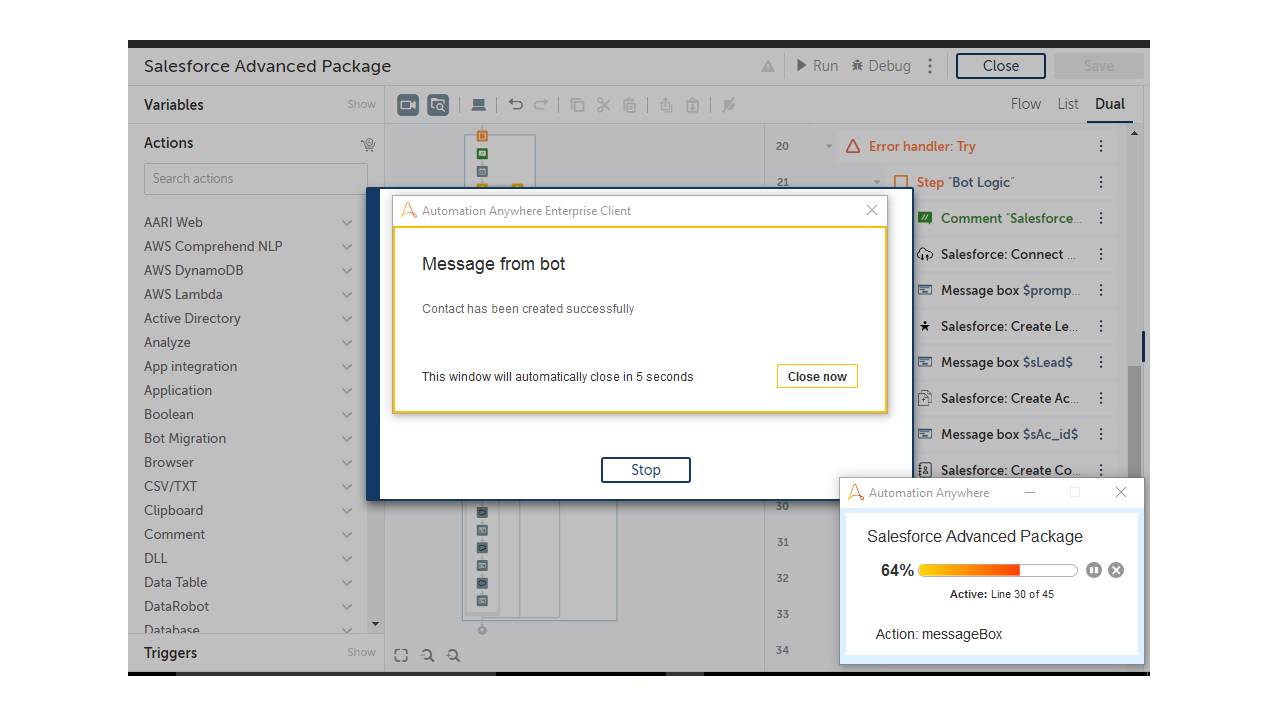1280x720 pixels.
Task: Open the Bot Store icon beside Actions
Action: pyautogui.click(x=368, y=144)
